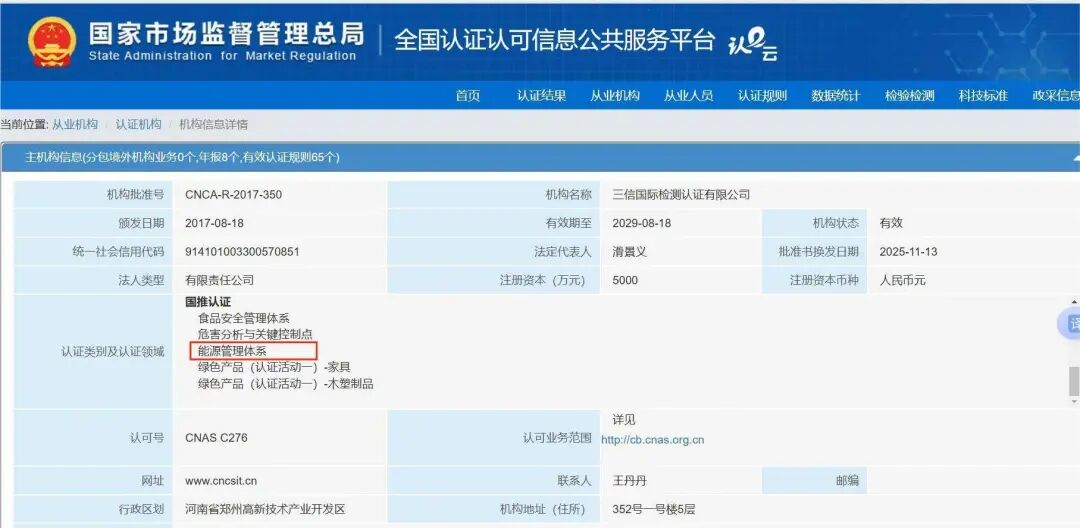Open the 政采信息 menu
The height and width of the screenshot is (528, 1080).
[1056, 96]
